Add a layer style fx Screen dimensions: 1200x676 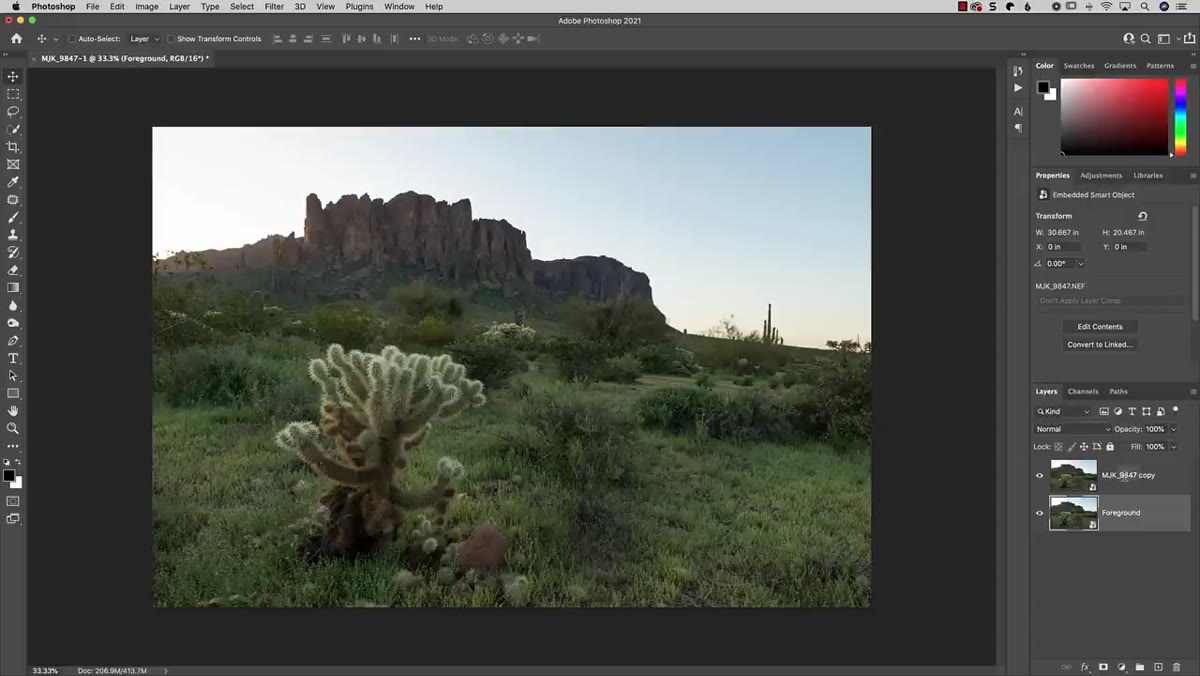[1085, 666]
